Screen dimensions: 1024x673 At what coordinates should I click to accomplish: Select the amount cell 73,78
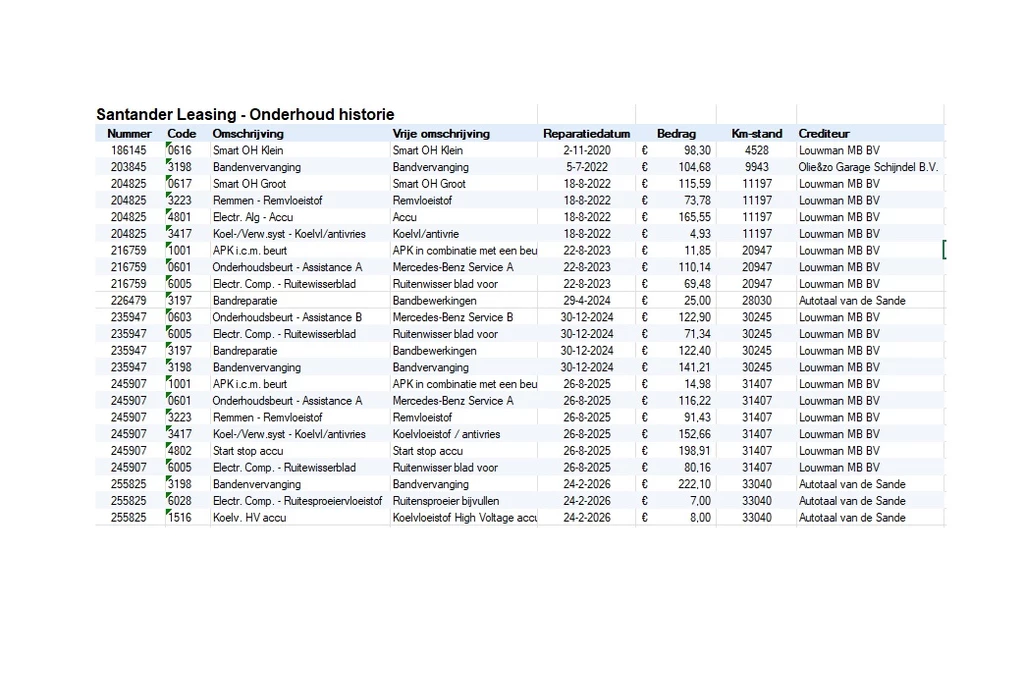pos(697,200)
